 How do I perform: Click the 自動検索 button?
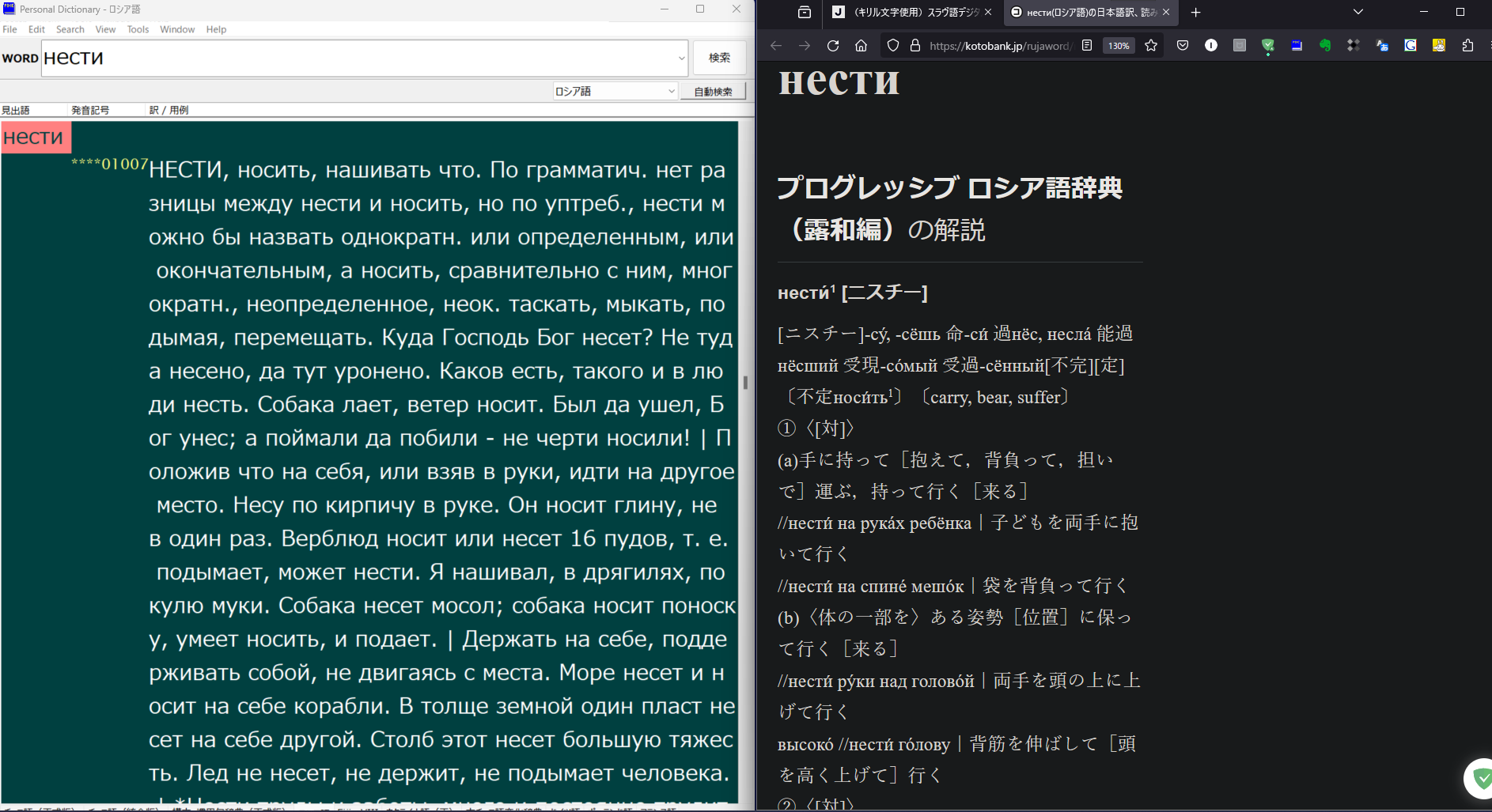(x=711, y=91)
